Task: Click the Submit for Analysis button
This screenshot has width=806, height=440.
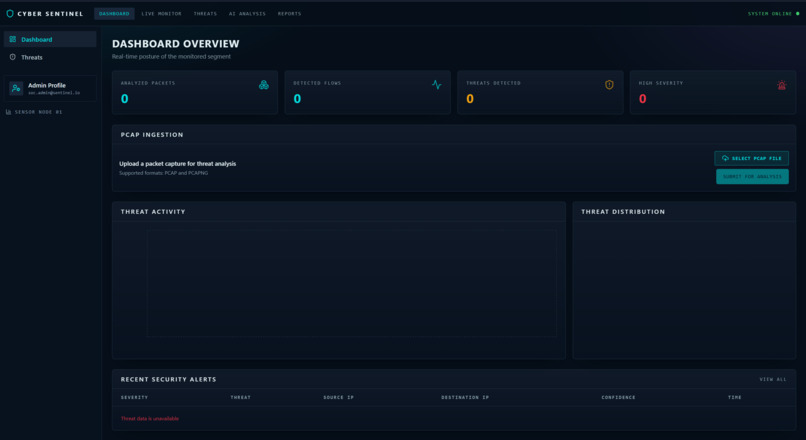Action: click(x=753, y=176)
